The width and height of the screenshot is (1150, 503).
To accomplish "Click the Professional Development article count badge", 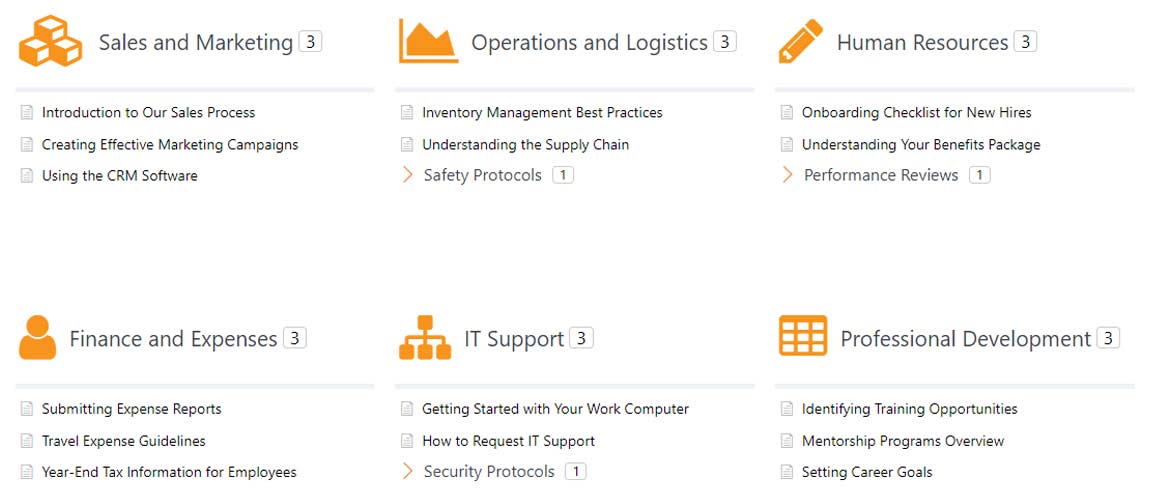I will coord(1107,338).
